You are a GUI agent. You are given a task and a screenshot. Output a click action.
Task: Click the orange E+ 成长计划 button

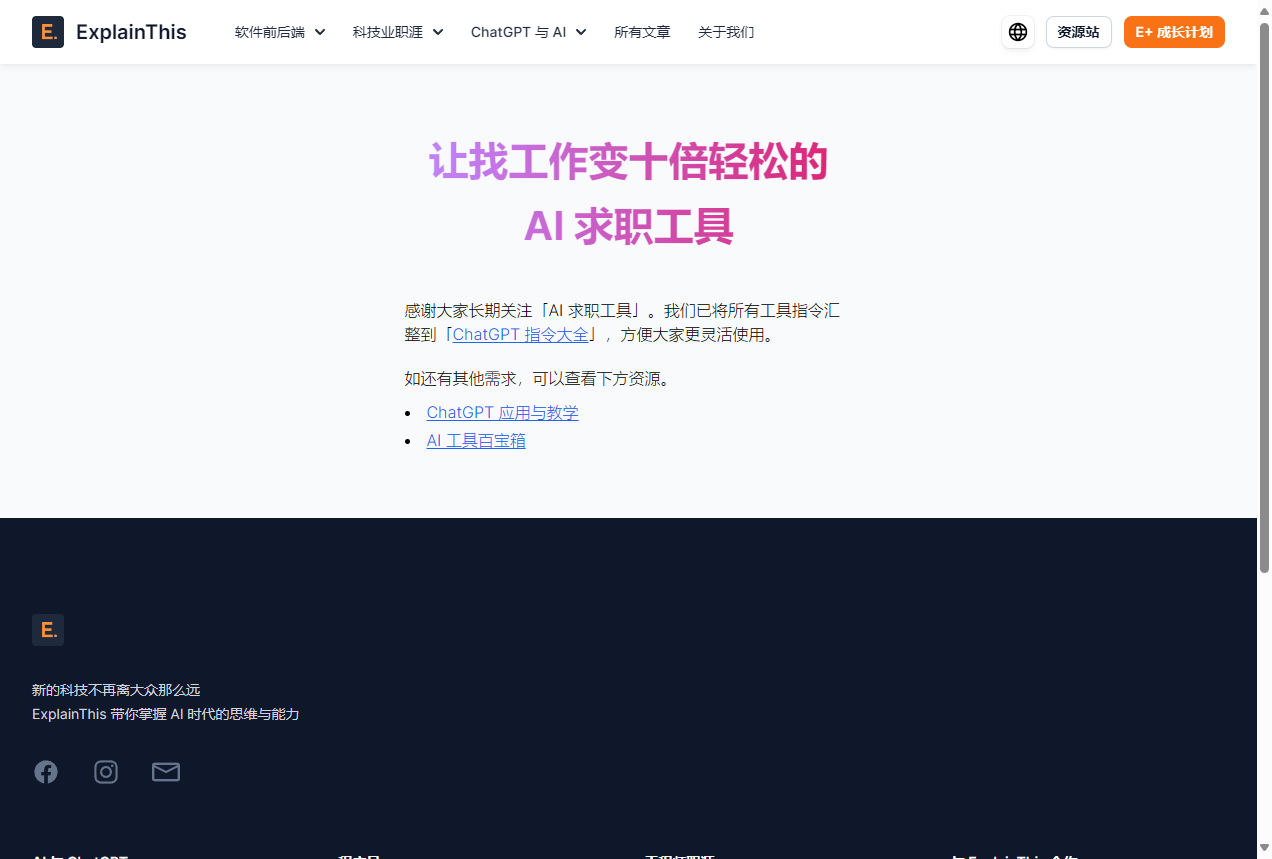[1174, 32]
